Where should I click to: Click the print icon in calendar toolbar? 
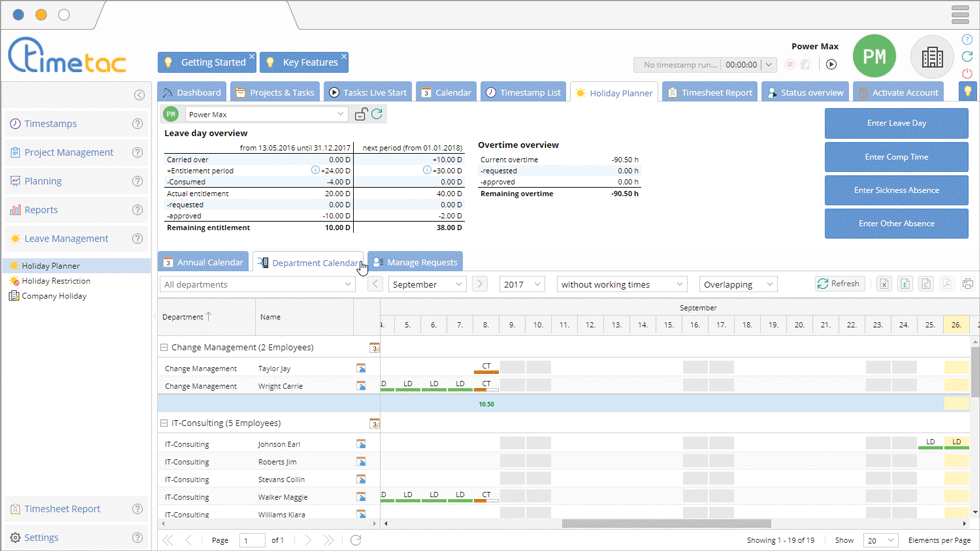(x=969, y=284)
